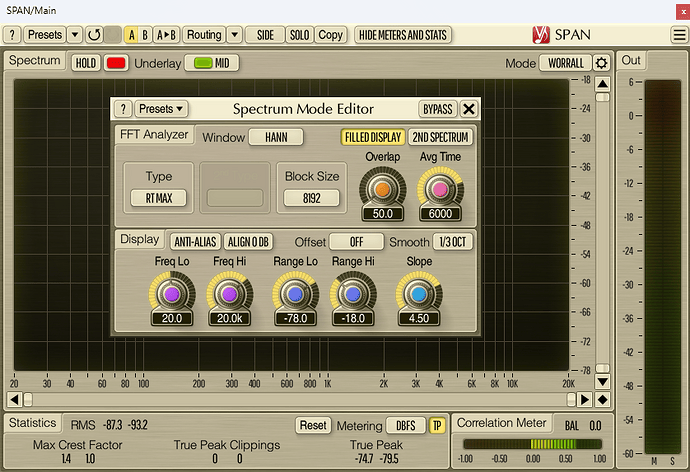The height and width of the screenshot is (472, 690).
Task: Click the main Presets button
Action: pyautogui.click(x=44, y=35)
